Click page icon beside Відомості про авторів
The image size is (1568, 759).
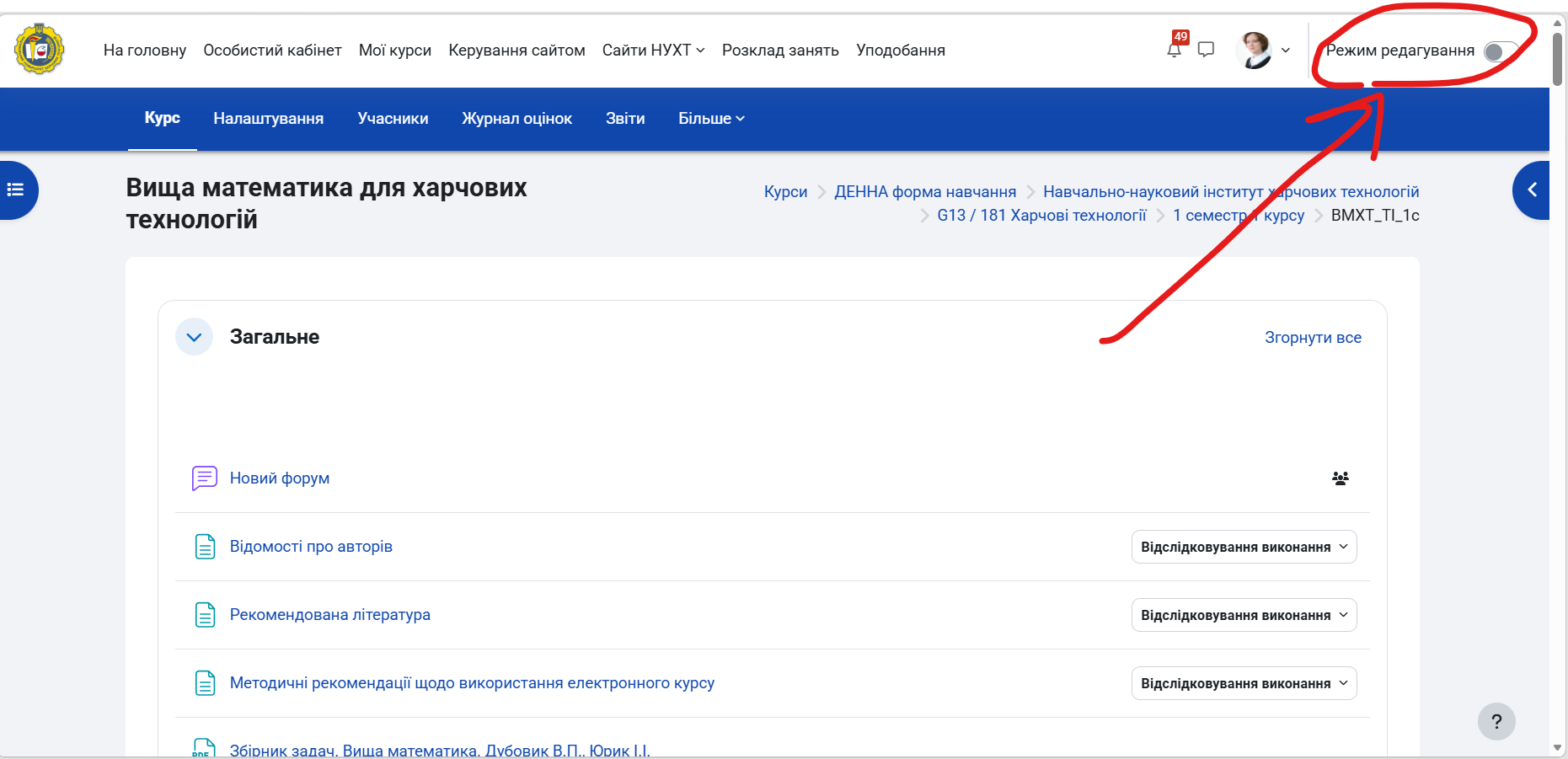tap(205, 547)
